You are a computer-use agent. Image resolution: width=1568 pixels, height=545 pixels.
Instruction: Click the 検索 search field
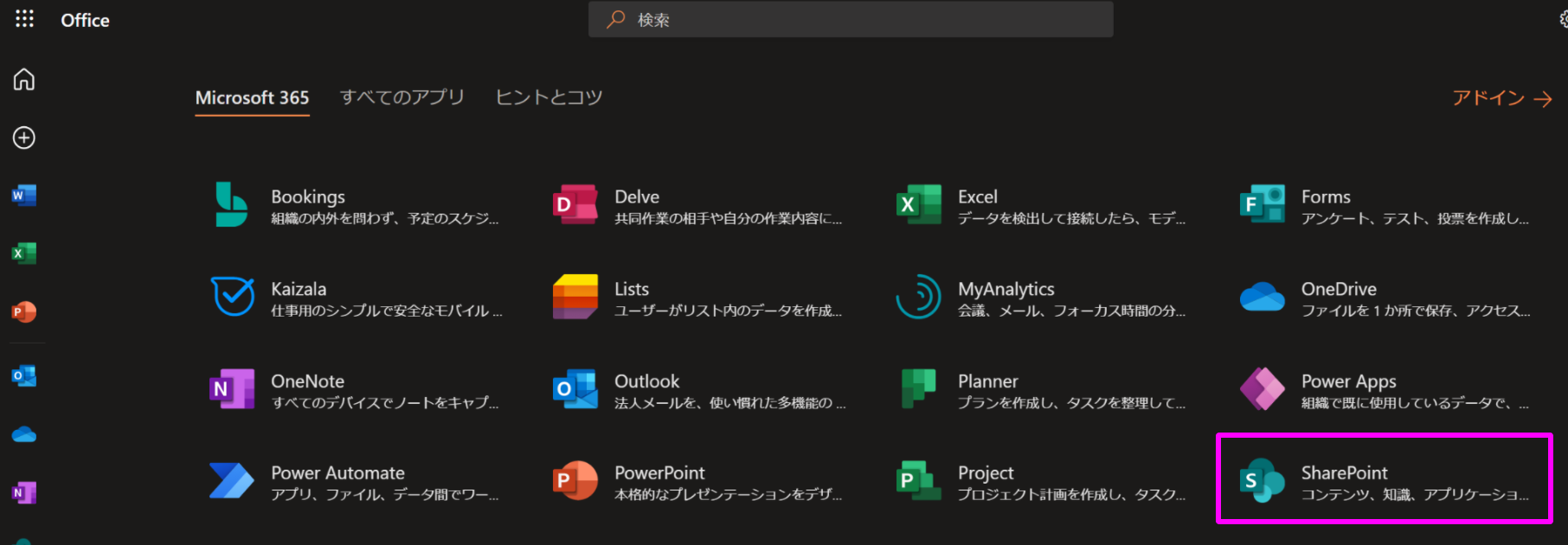851,19
